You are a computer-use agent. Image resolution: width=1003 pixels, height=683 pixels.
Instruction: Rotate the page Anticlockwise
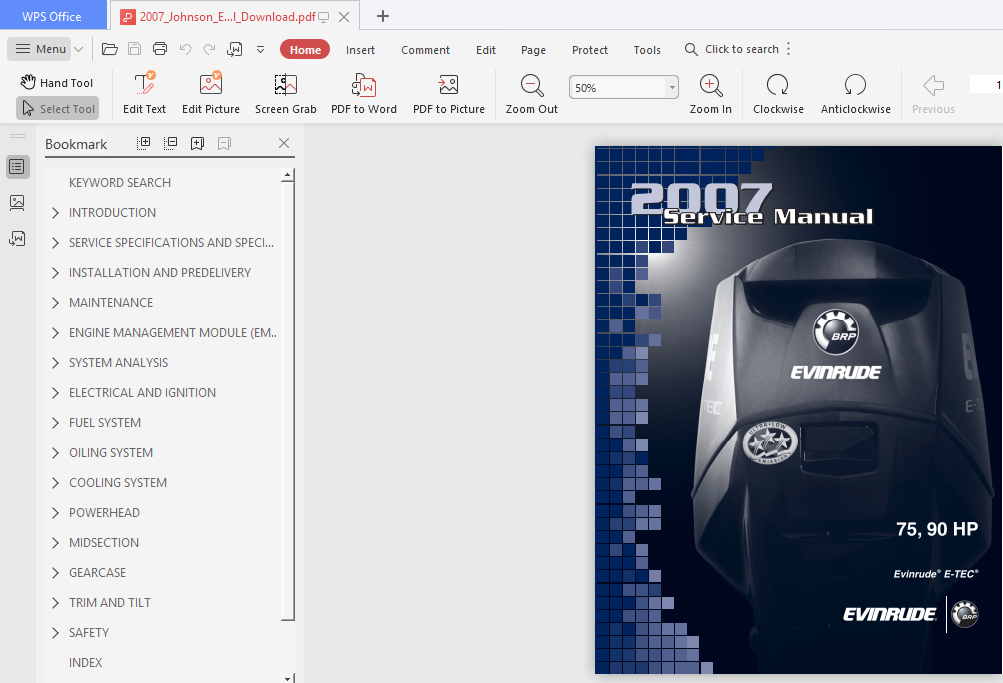click(855, 93)
